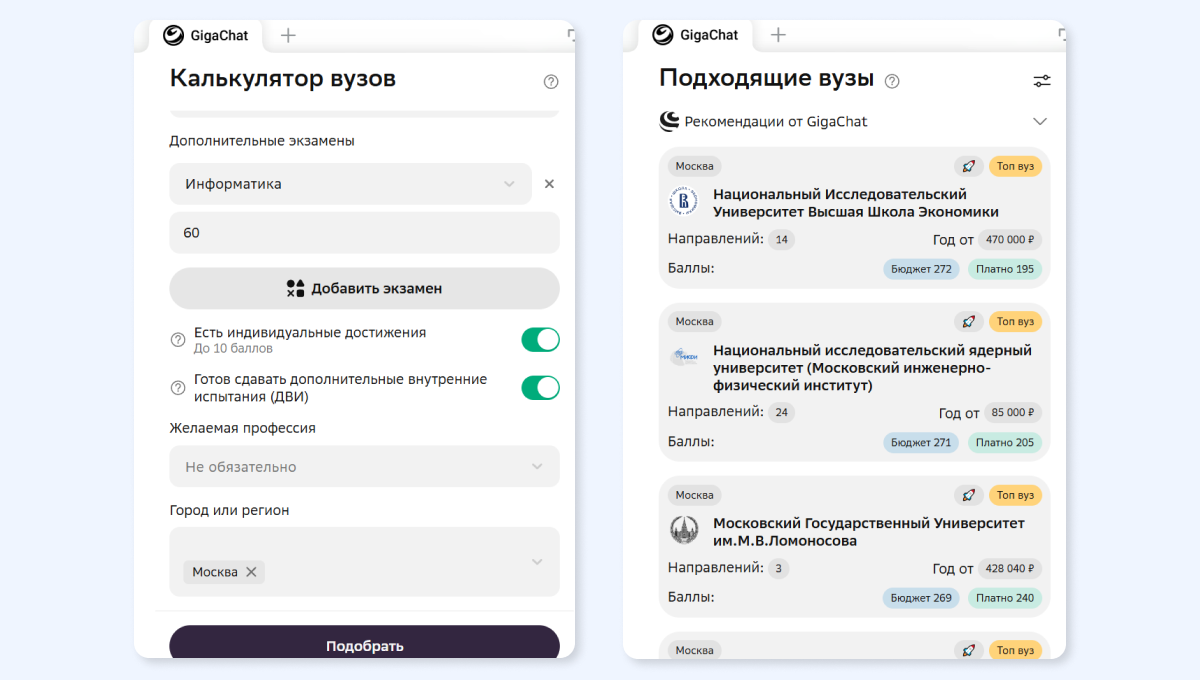This screenshot has width=1200, height=680.
Task: Click Направлений count 24
Action: click(782, 412)
